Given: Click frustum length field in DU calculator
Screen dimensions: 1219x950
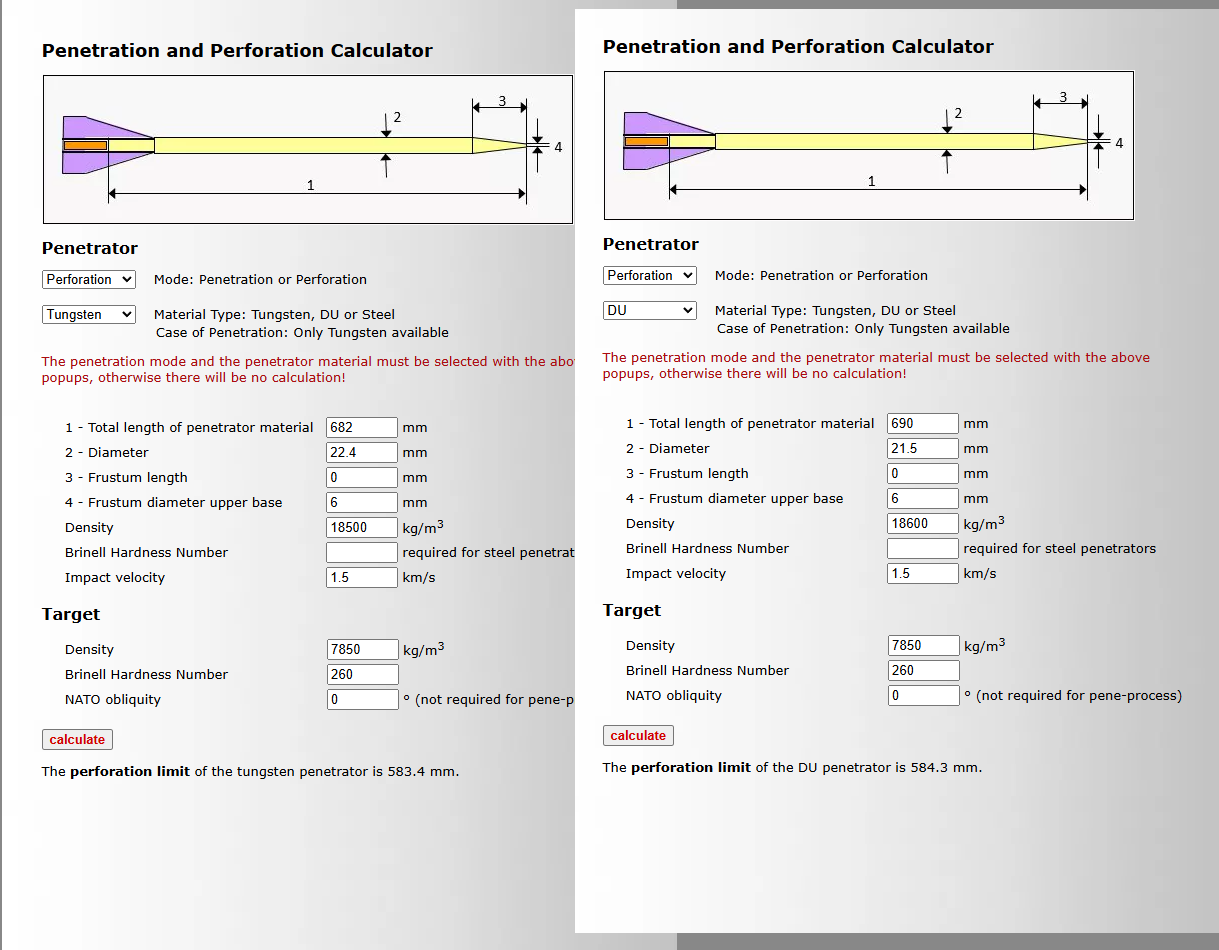Looking at the screenshot, I should [x=923, y=473].
